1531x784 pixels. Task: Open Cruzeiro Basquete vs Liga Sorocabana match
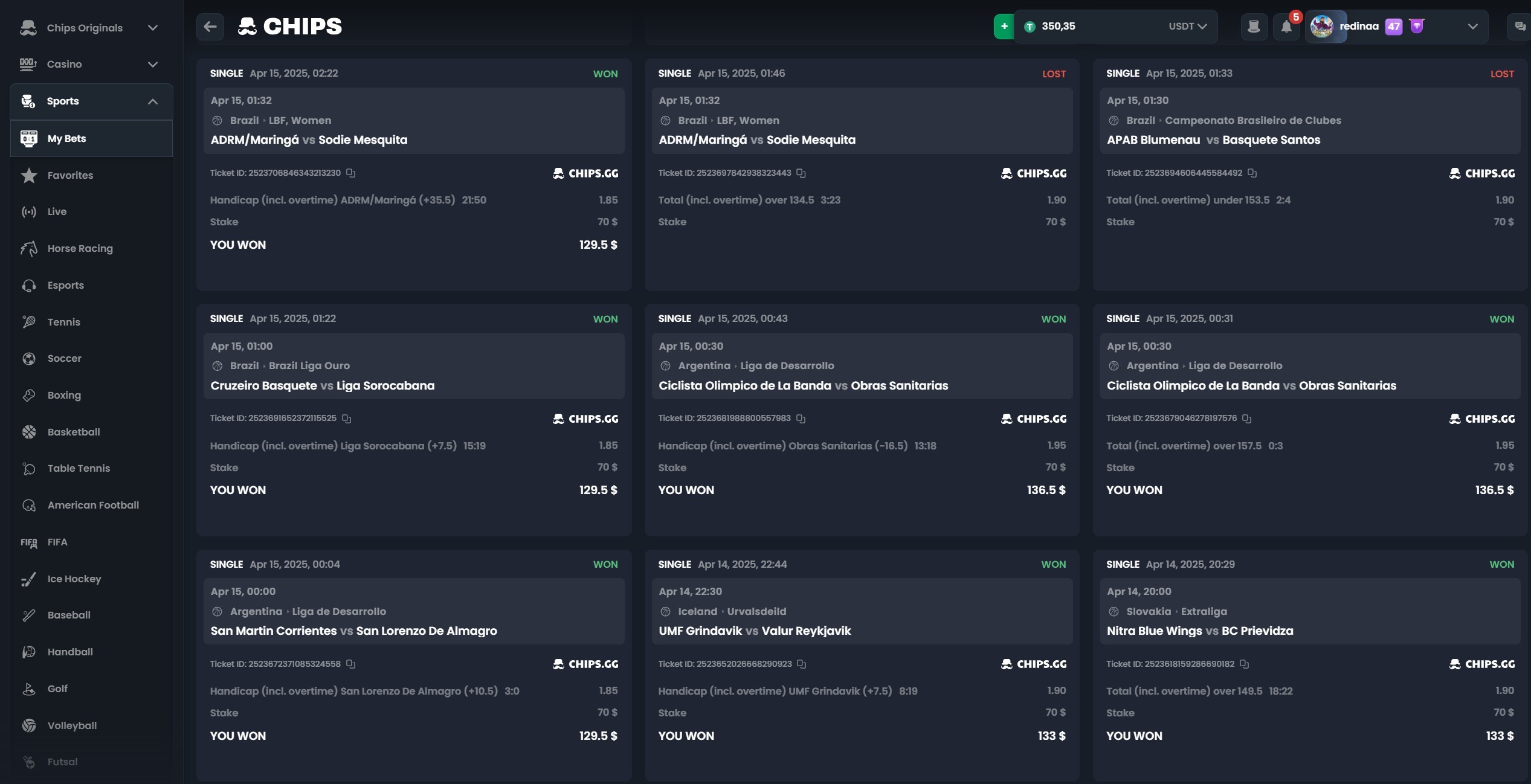[x=323, y=385]
